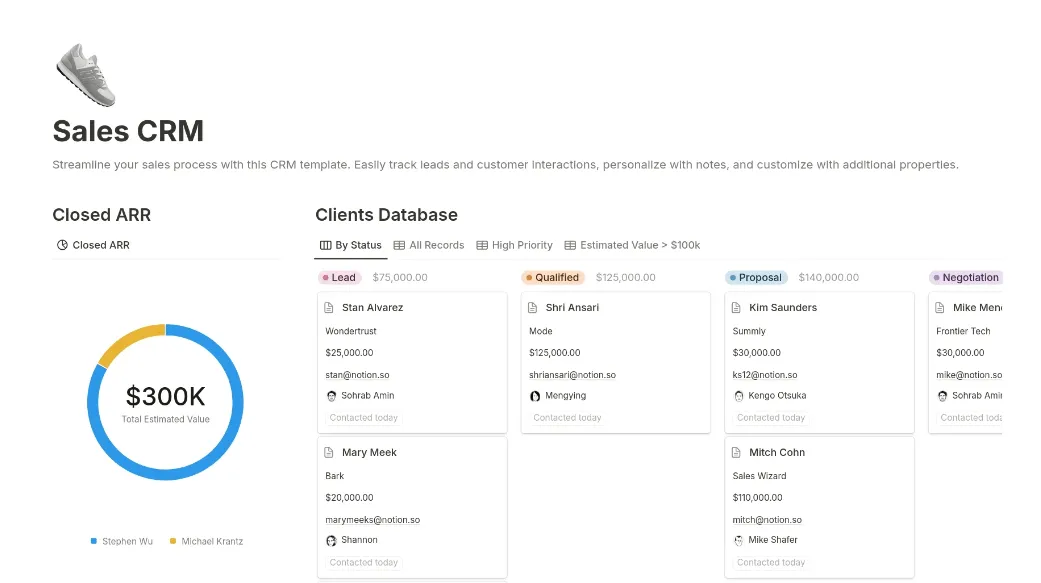
Task: Click Kengo Otsuka avatar on Kim Saunders card
Action: (738, 396)
